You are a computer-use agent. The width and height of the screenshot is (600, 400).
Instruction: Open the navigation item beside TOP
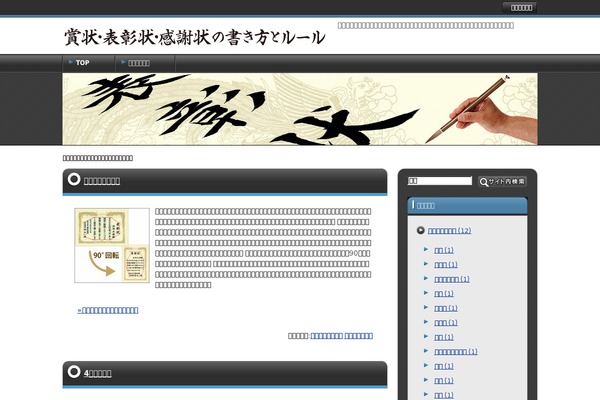pyautogui.click(x=139, y=63)
